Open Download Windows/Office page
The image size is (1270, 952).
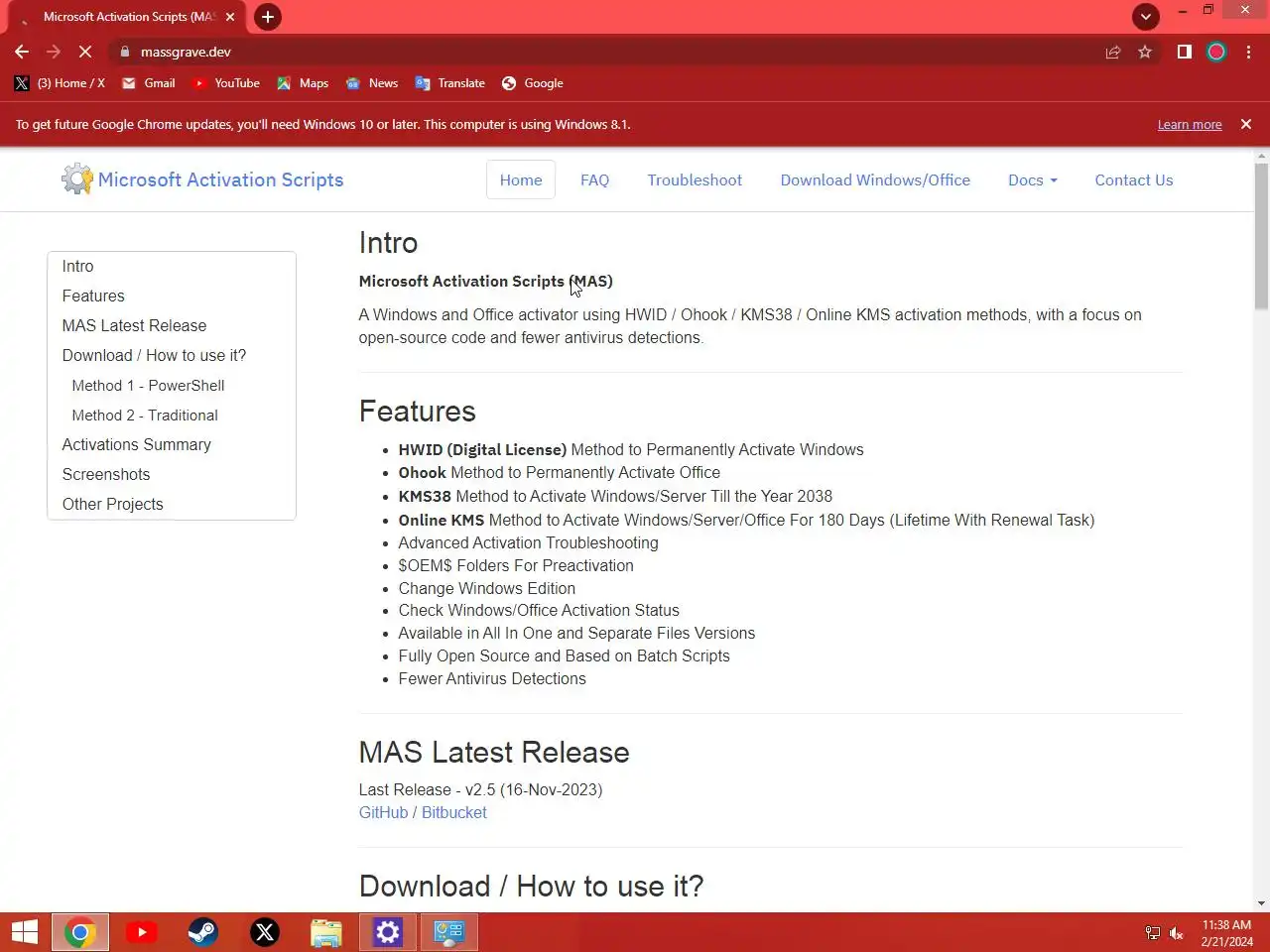[875, 179]
